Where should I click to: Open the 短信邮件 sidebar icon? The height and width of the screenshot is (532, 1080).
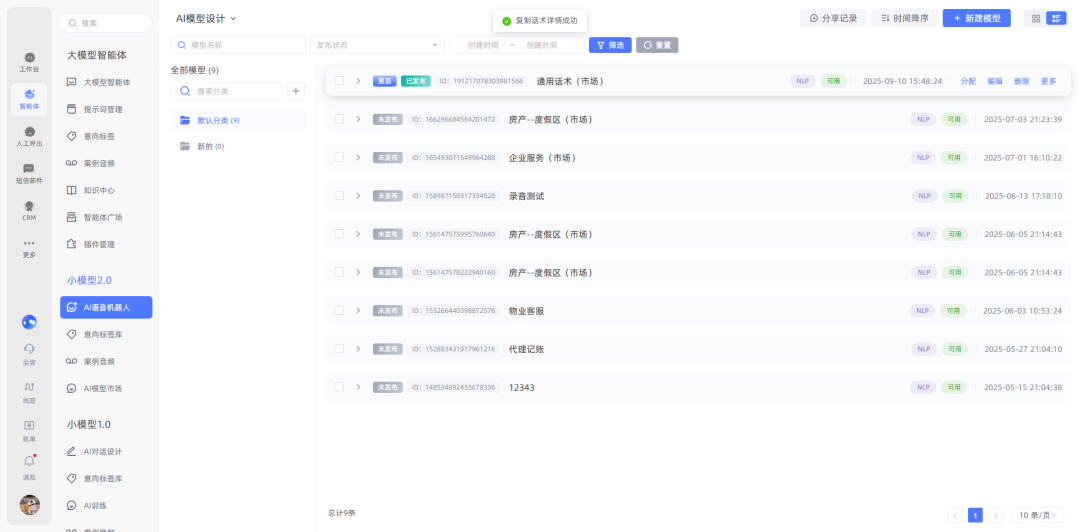[29, 173]
